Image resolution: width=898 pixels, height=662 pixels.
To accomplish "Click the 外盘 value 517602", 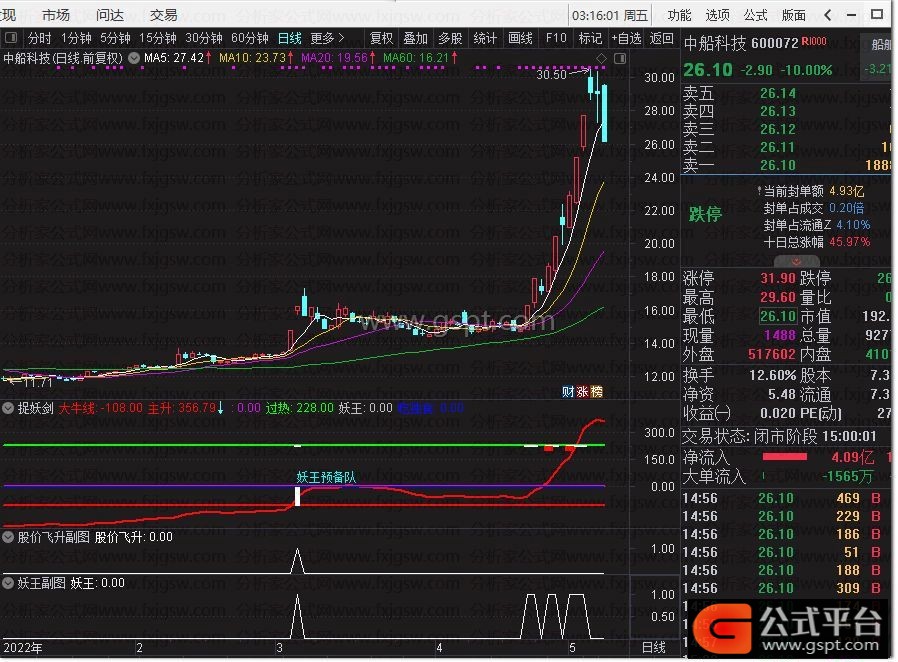I will point(771,354).
